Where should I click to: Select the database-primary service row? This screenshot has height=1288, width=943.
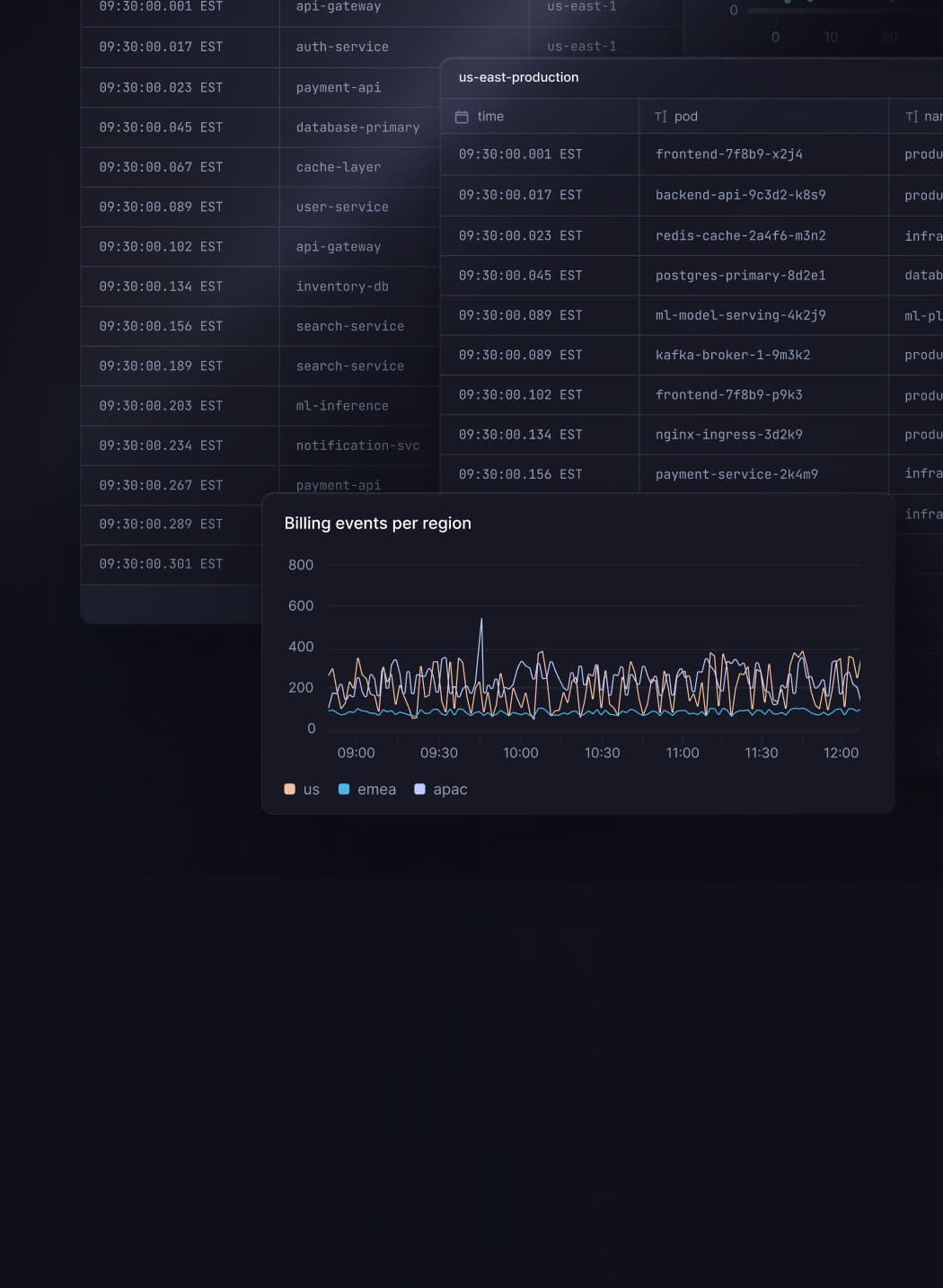tap(357, 128)
